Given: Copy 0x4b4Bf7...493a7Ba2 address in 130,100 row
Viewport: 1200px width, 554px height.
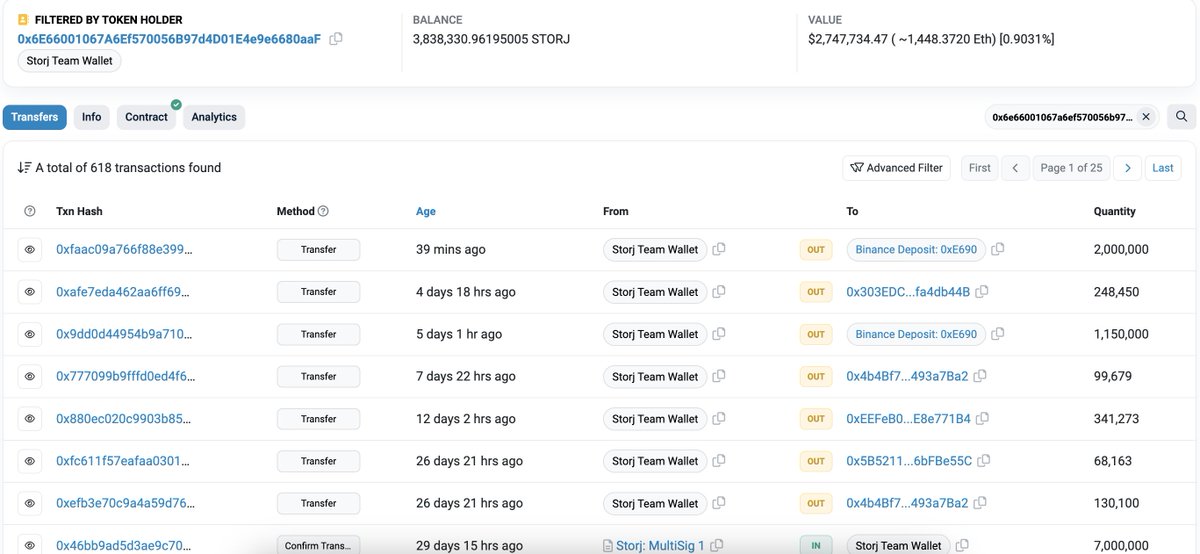Looking at the screenshot, I should tap(980, 503).
